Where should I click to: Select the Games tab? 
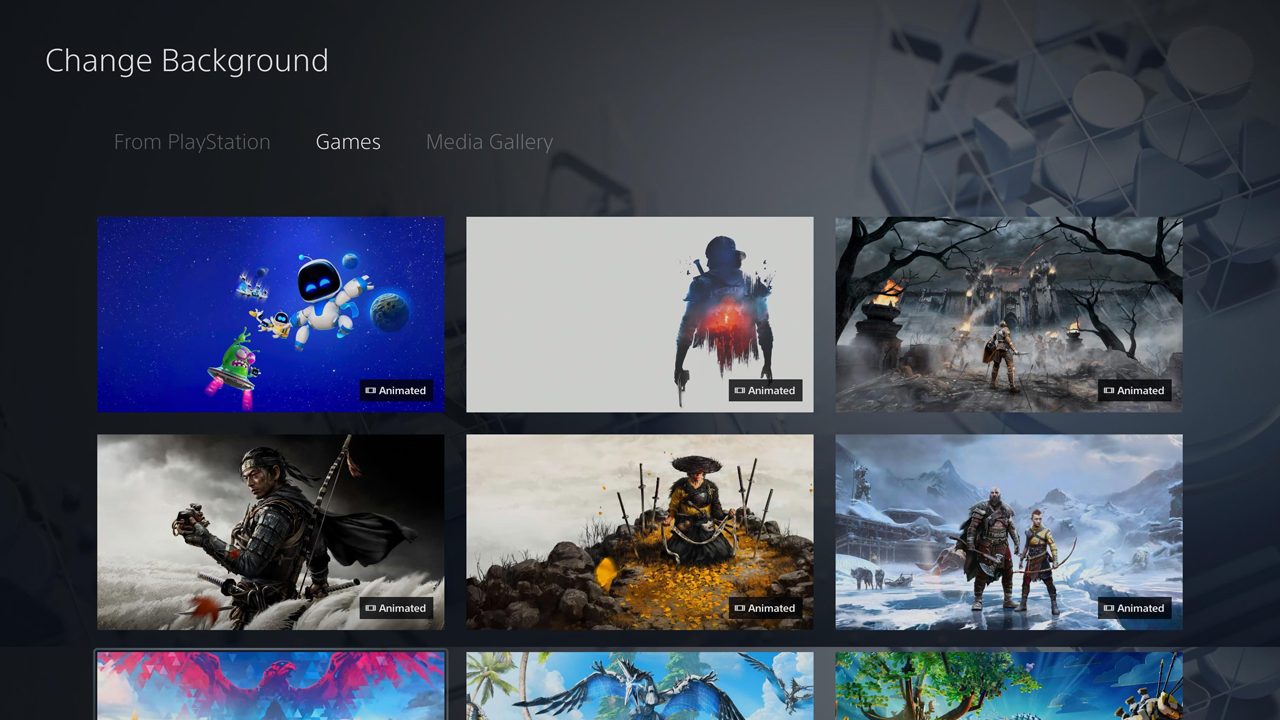(x=348, y=142)
